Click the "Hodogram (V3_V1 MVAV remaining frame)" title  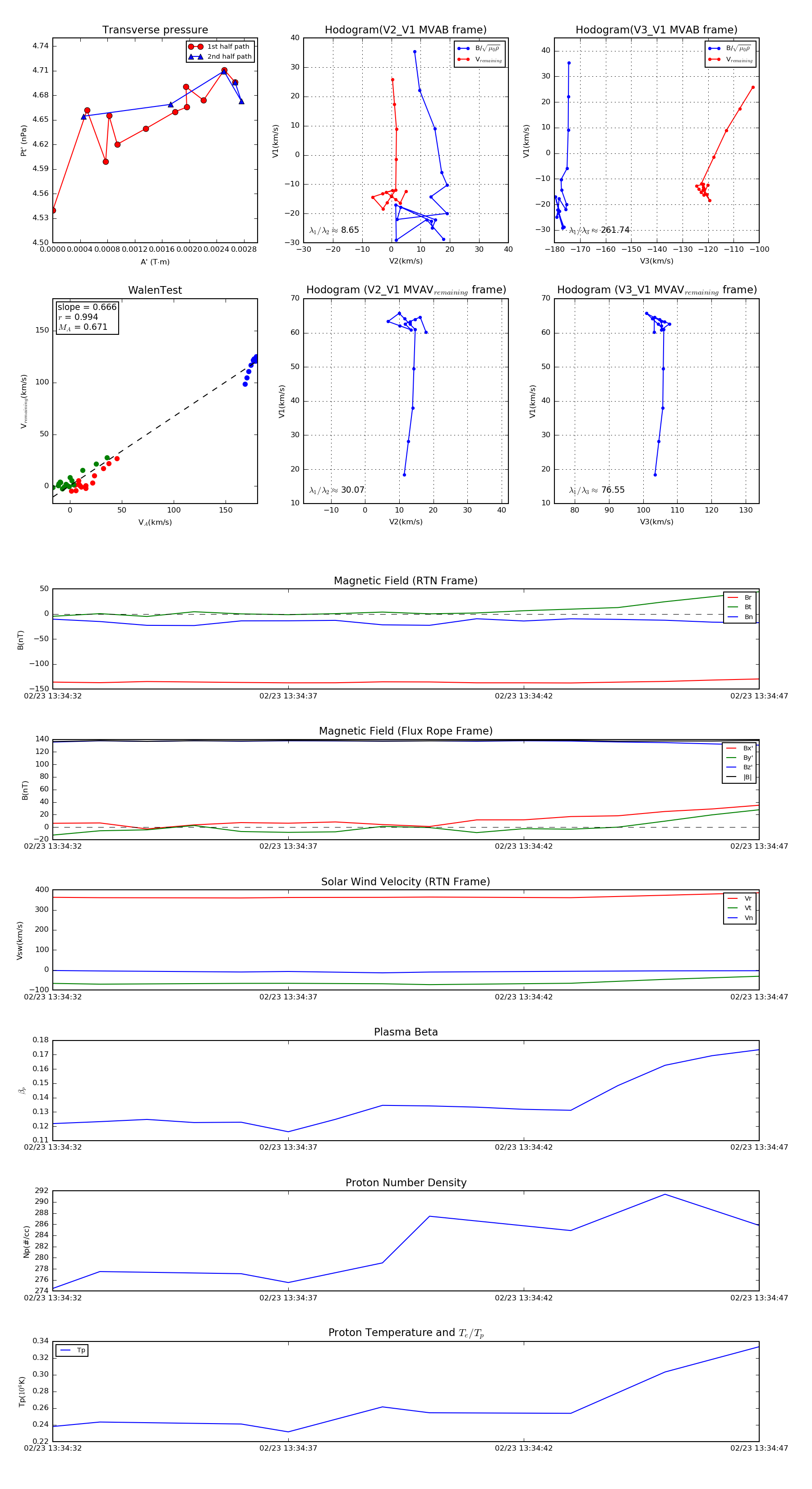tap(656, 290)
